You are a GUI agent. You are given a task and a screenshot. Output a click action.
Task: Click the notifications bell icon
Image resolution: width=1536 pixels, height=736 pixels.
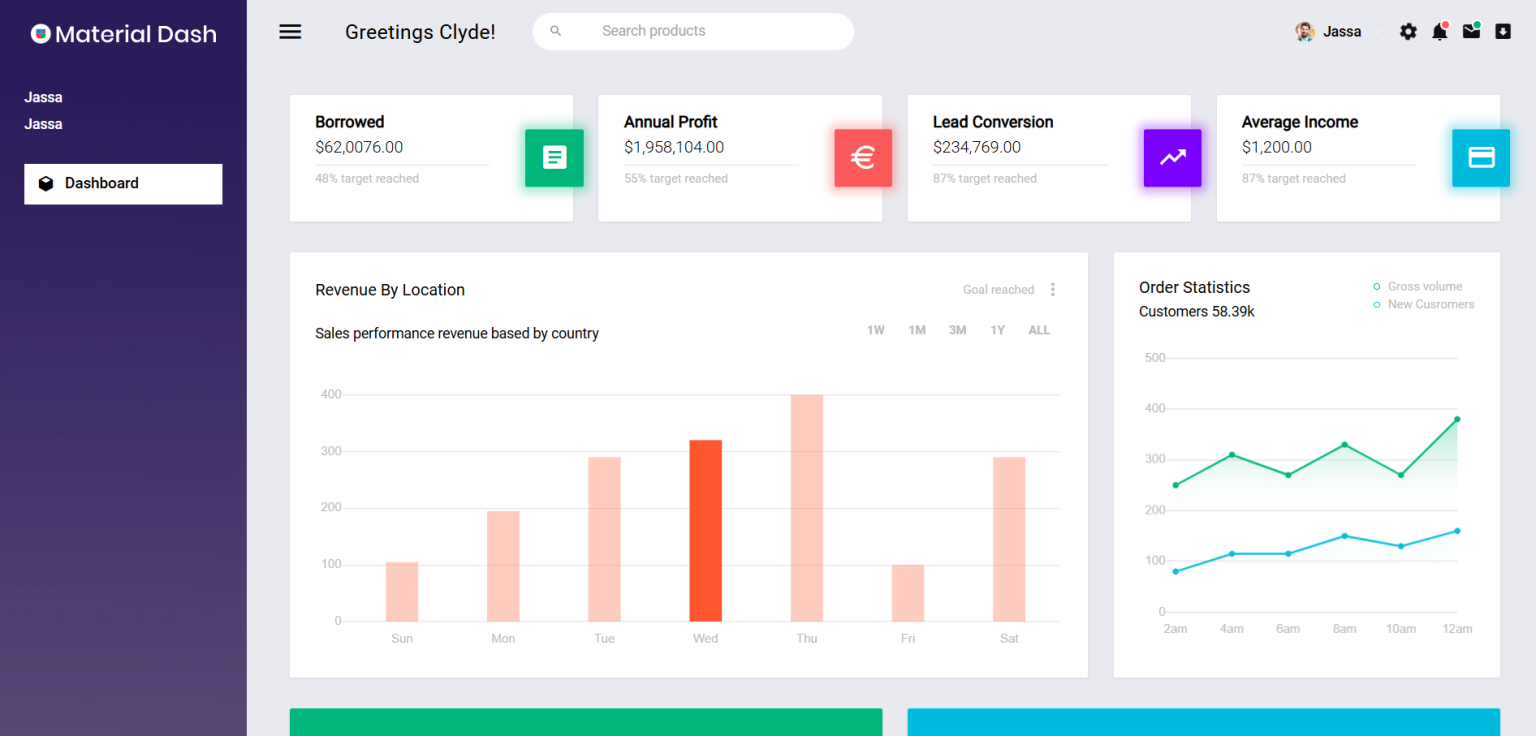point(1440,31)
